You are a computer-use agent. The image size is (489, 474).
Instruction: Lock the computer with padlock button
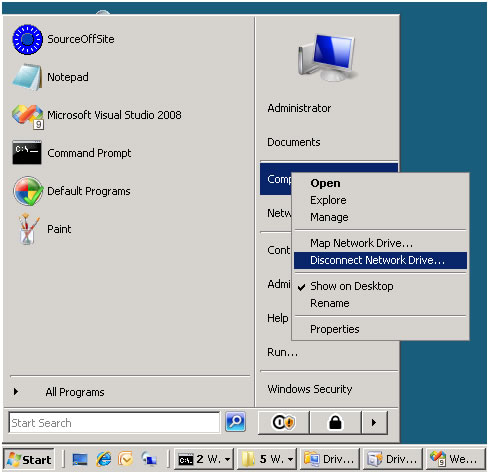pos(335,423)
